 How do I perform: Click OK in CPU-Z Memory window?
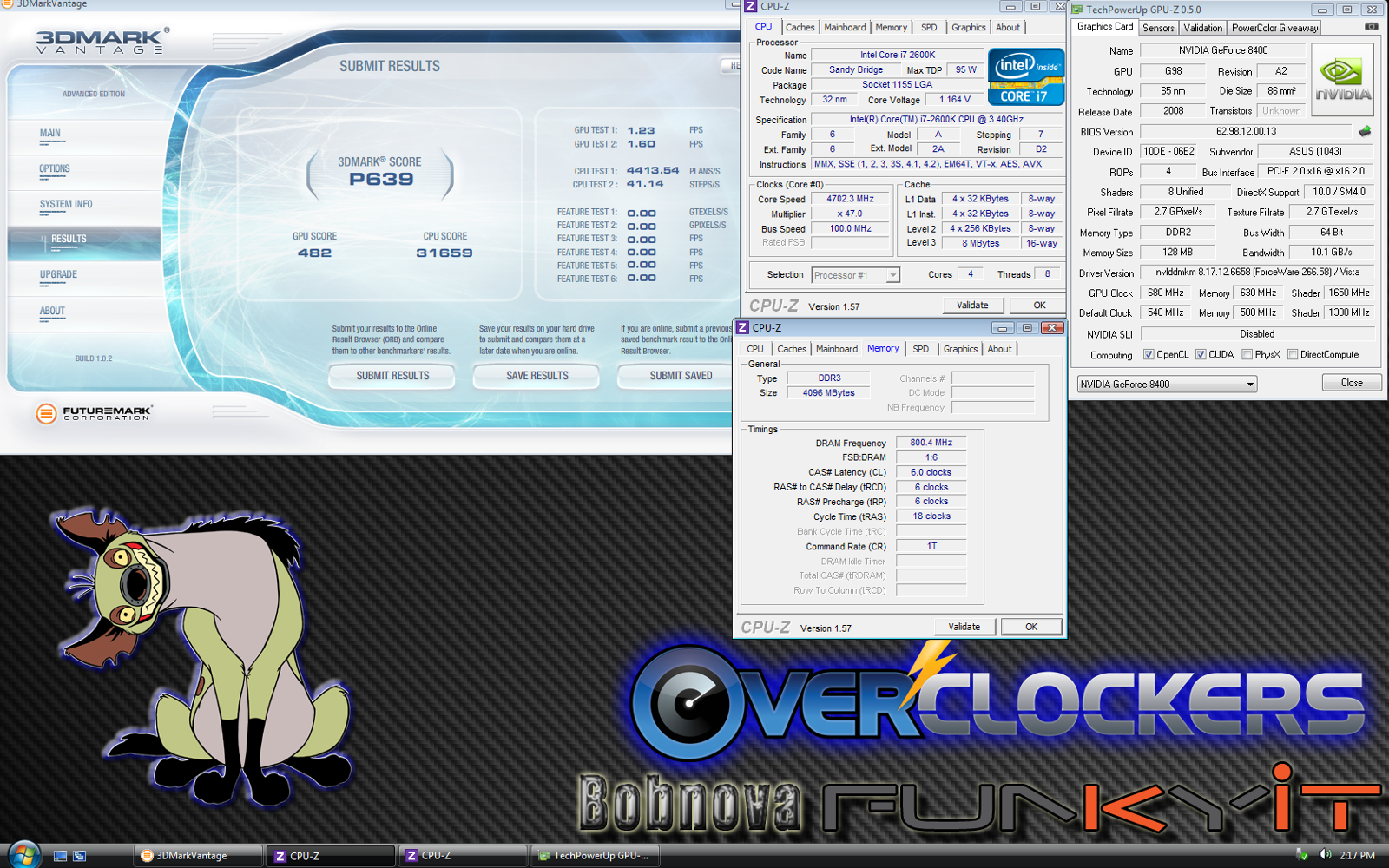point(1031,627)
